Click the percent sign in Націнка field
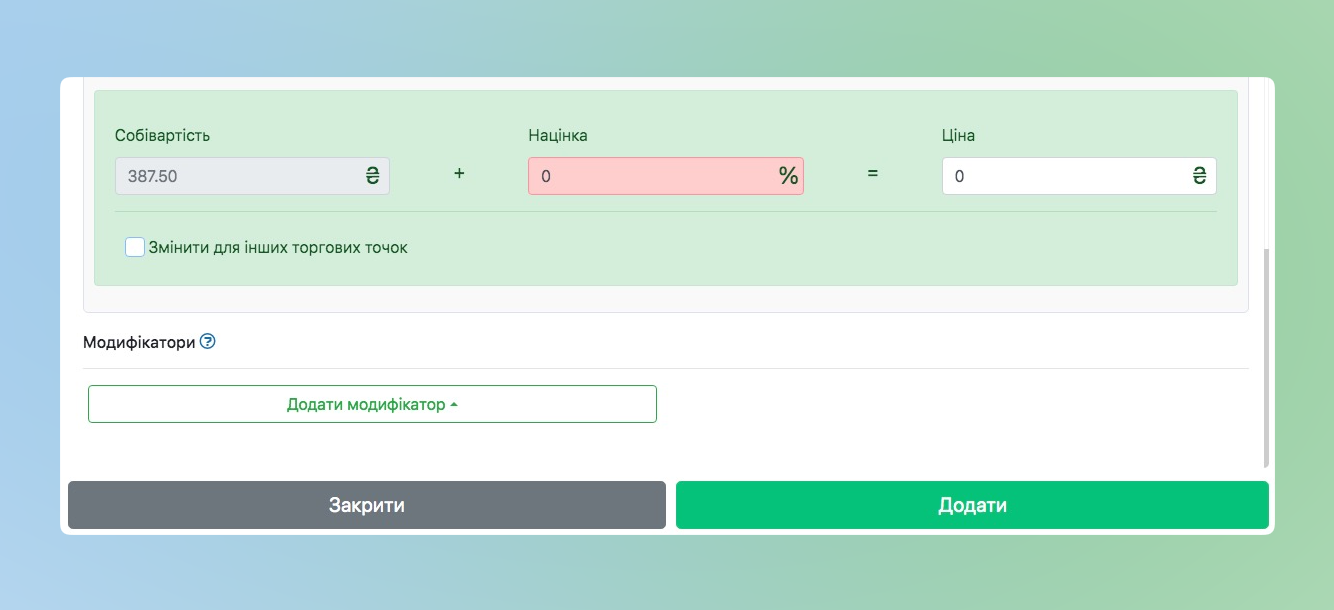The width and height of the screenshot is (1334, 610). (788, 176)
